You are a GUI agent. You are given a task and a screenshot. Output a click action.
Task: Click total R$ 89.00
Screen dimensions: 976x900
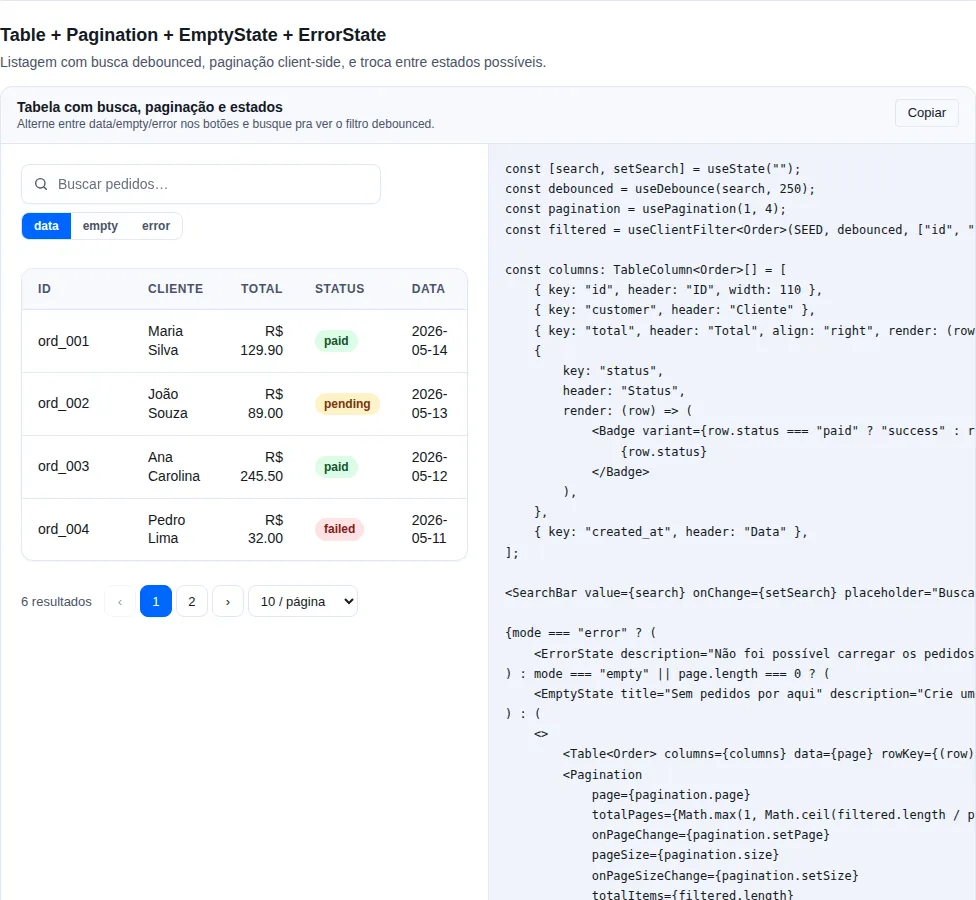click(265, 403)
